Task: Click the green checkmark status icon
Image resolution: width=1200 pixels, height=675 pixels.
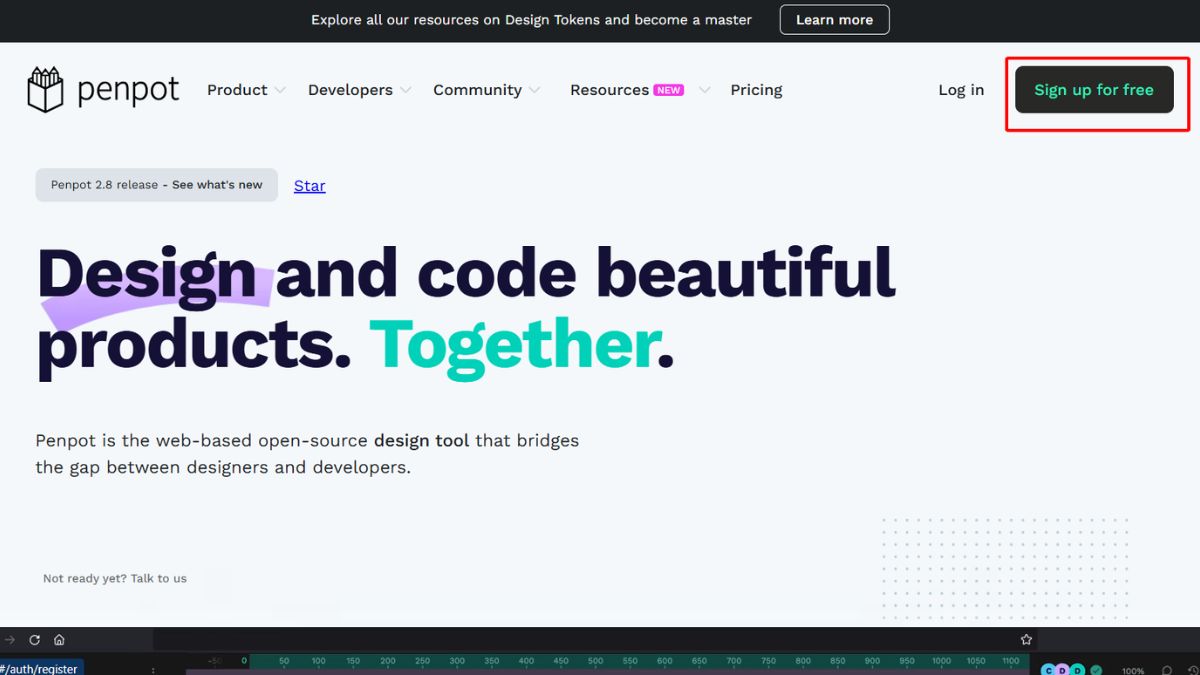Action: pyautogui.click(x=1096, y=670)
